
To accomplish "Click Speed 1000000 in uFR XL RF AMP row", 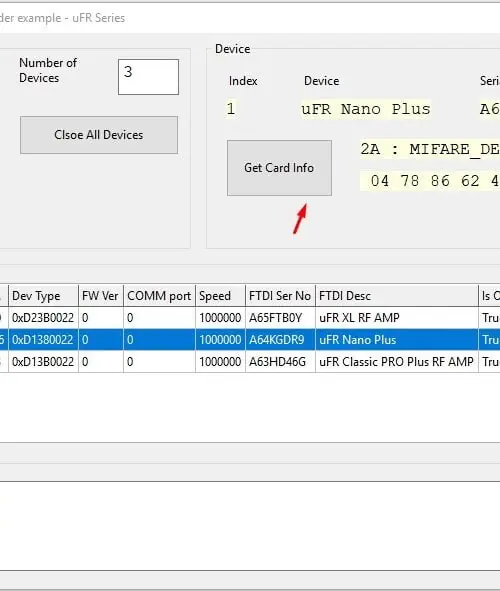I will (220, 318).
